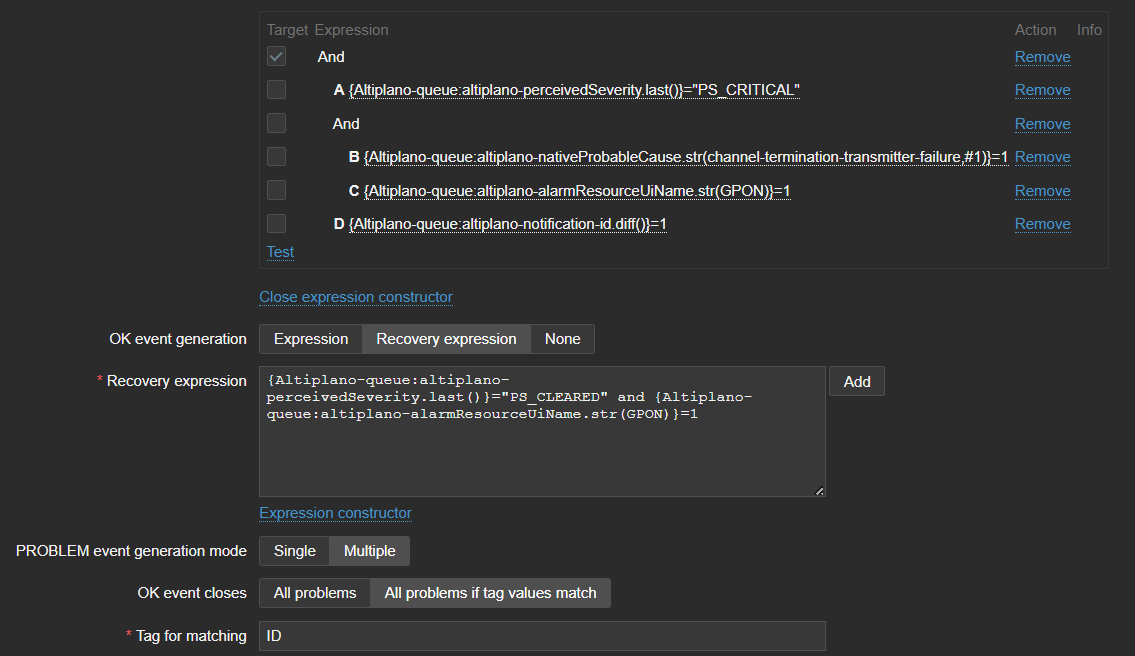Set OK event generation to Expression
1135x656 pixels.
(311, 339)
